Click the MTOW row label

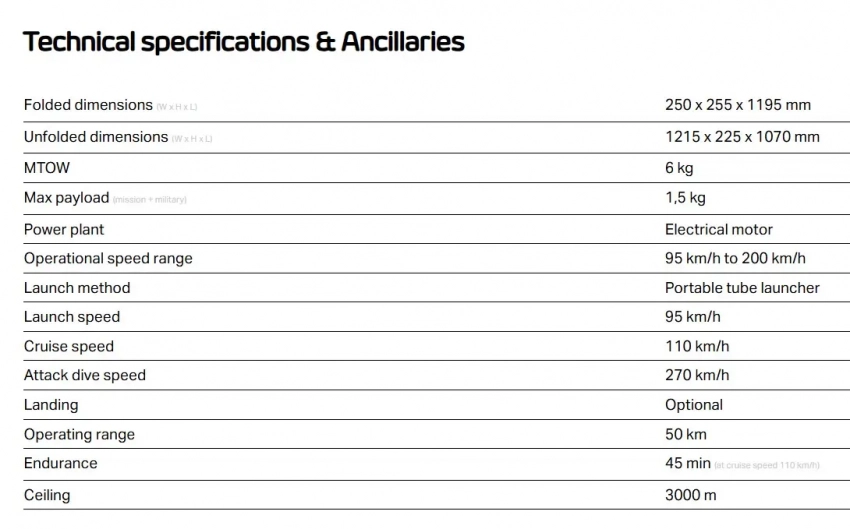47,168
